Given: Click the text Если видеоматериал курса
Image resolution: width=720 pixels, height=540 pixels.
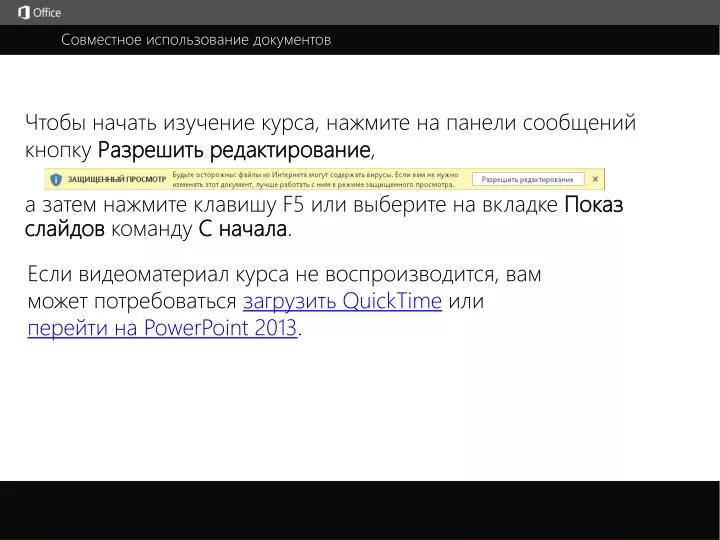Looking at the screenshot, I should tap(158, 274).
